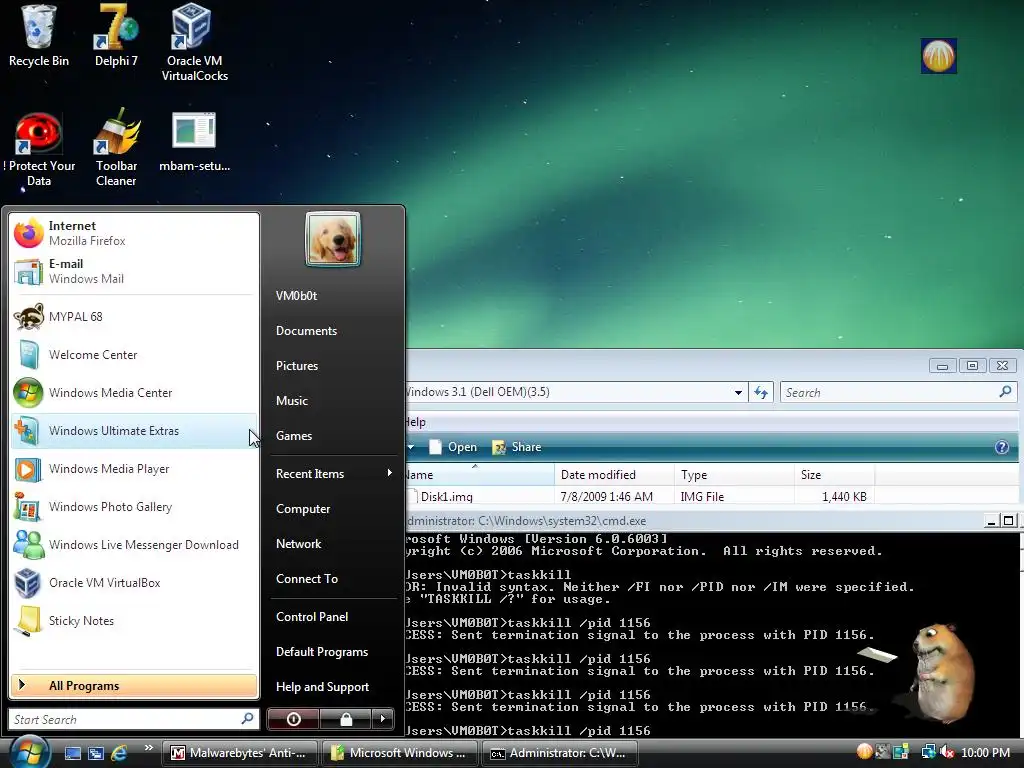This screenshot has height=768, width=1024.
Task: Open Sticky Notes from Start menu
Action: coord(134,620)
